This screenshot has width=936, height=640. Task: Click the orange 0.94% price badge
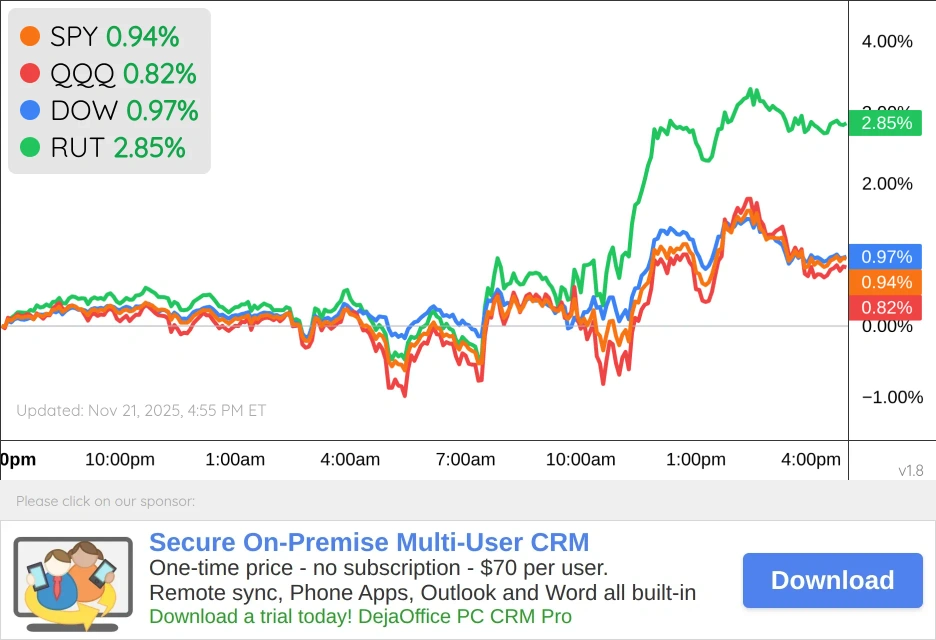click(x=886, y=282)
